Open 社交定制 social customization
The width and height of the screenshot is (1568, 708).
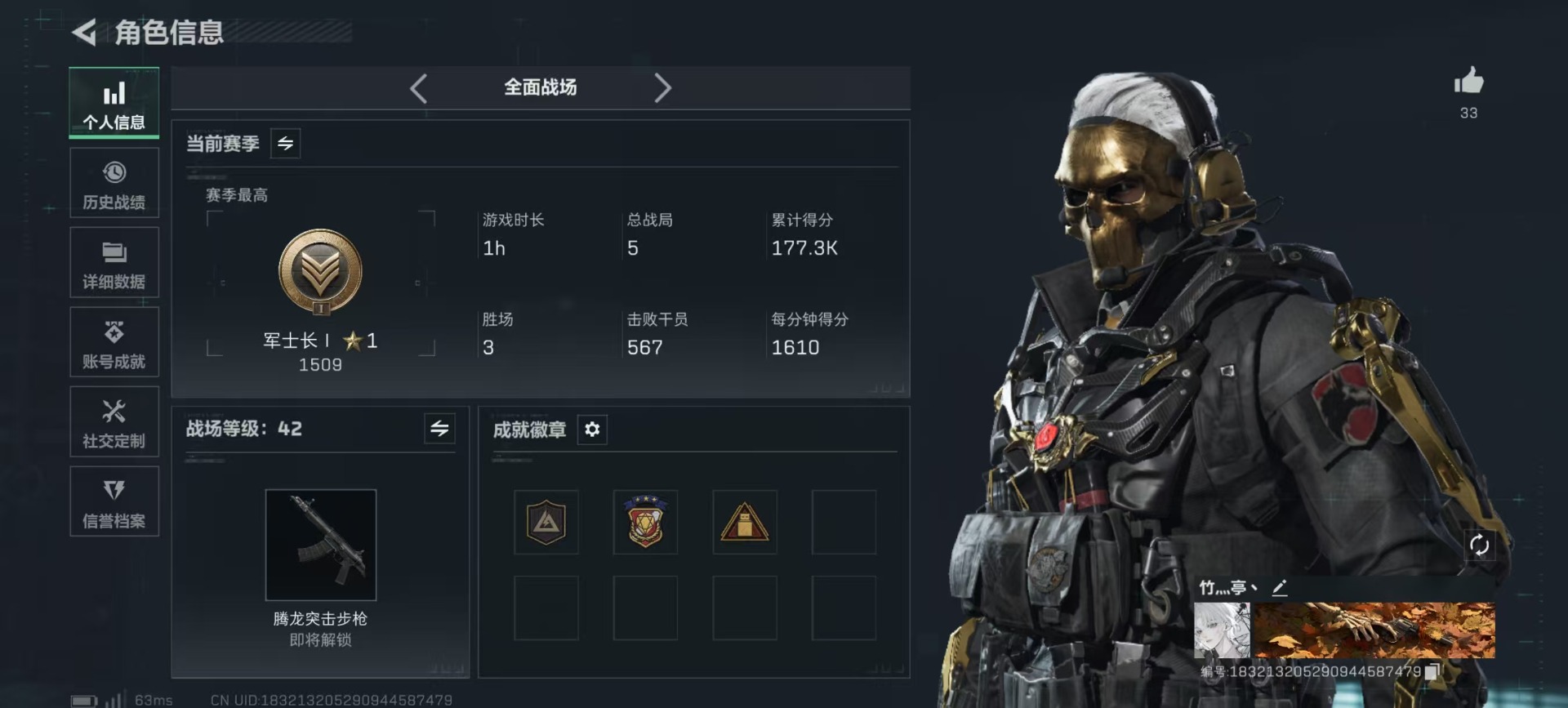pyautogui.click(x=114, y=422)
